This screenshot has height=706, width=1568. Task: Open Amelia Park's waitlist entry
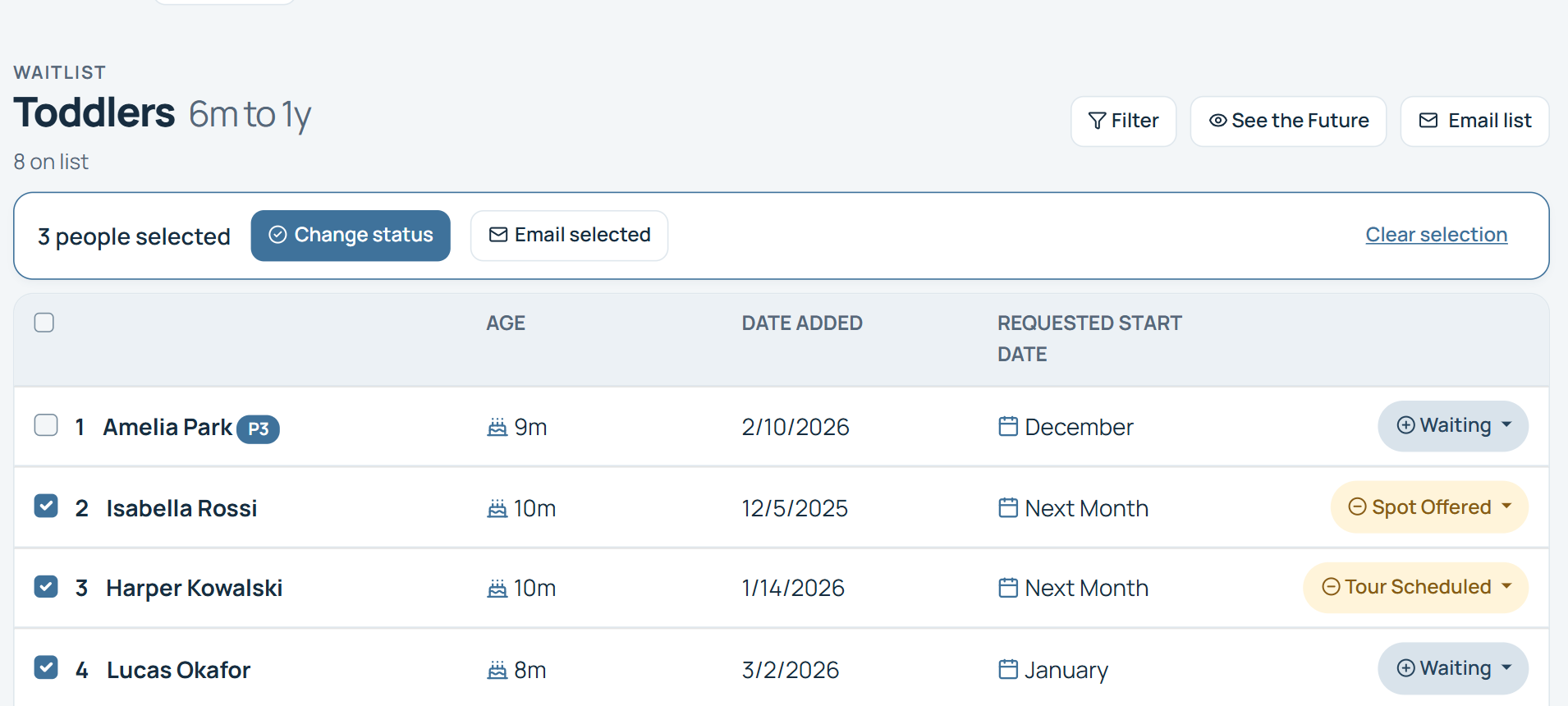pos(167,427)
